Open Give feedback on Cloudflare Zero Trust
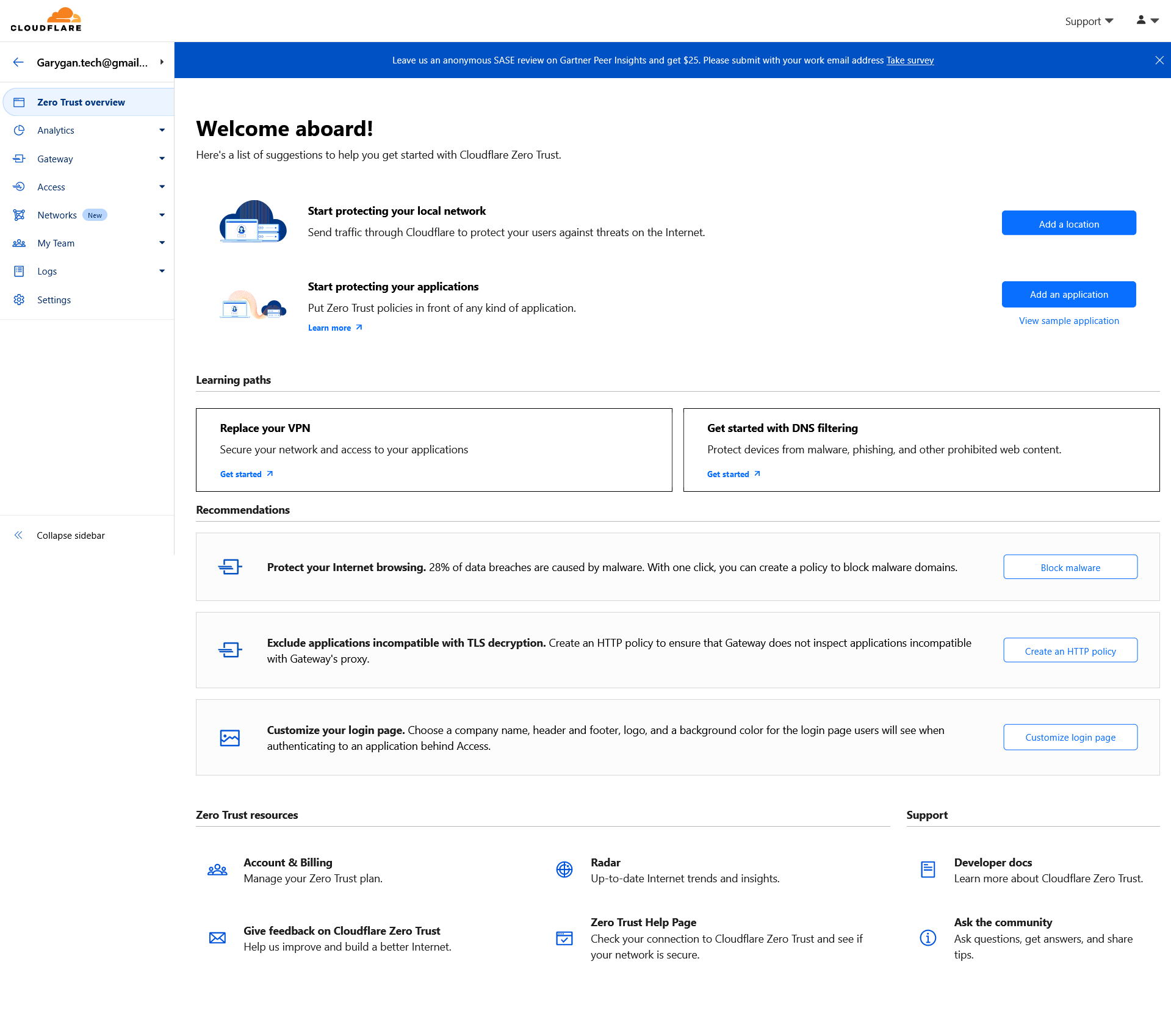 click(342, 930)
